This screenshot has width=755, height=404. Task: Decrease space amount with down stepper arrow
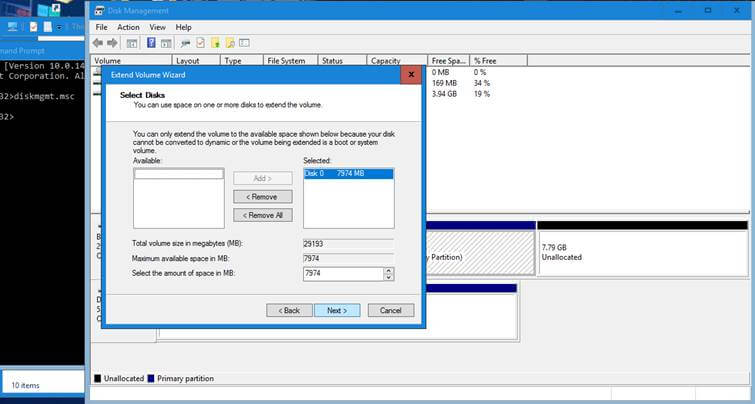click(x=388, y=277)
